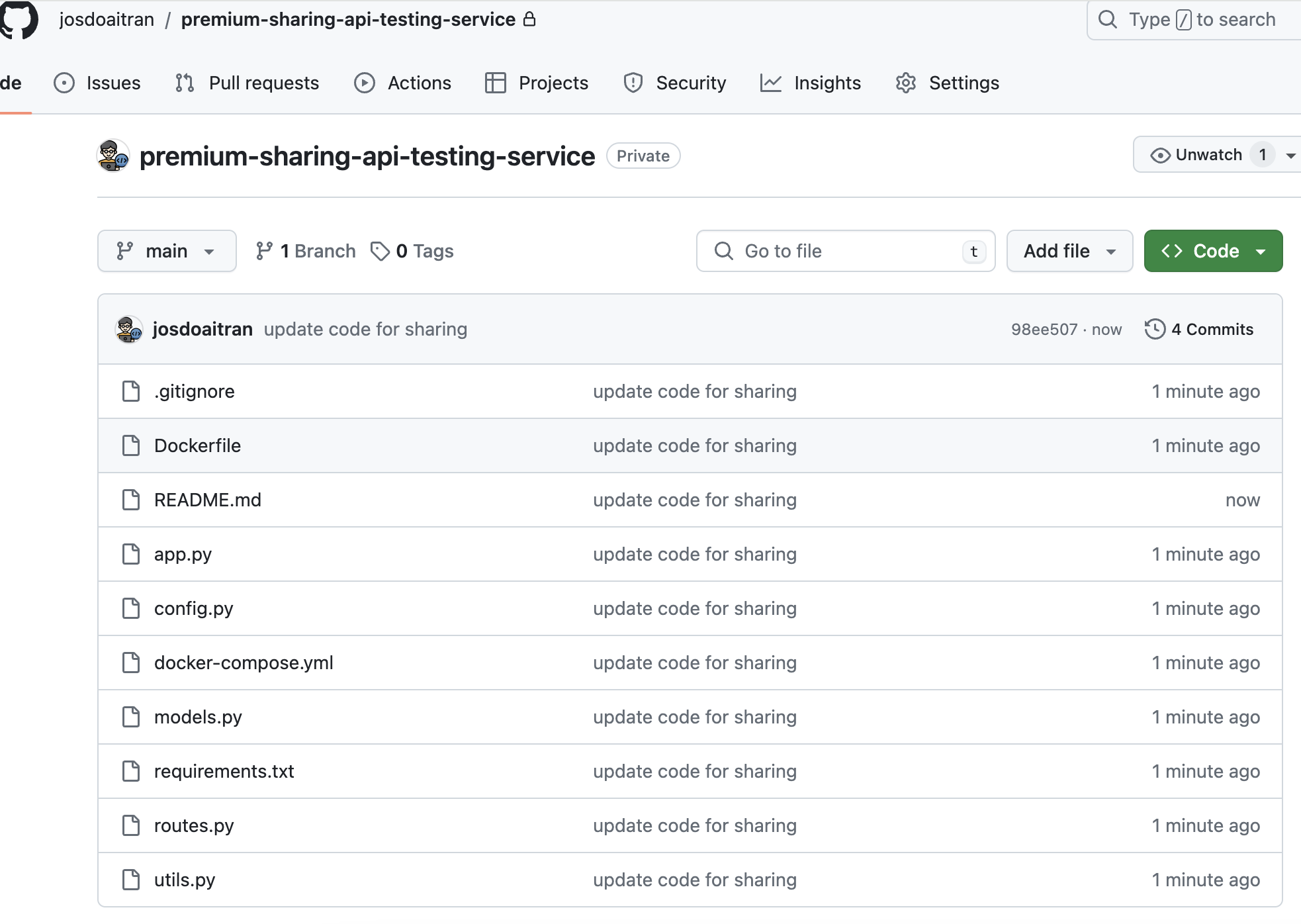Viewport: 1301px width, 924px height.
Task: Open the main branch selector dropdown
Action: tap(167, 251)
